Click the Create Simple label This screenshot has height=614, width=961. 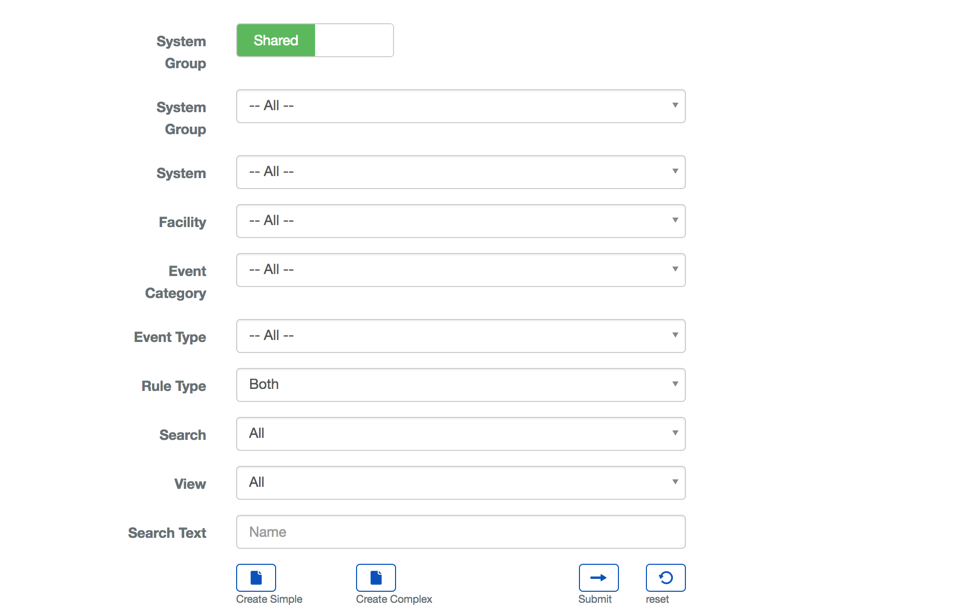click(269, 599)
